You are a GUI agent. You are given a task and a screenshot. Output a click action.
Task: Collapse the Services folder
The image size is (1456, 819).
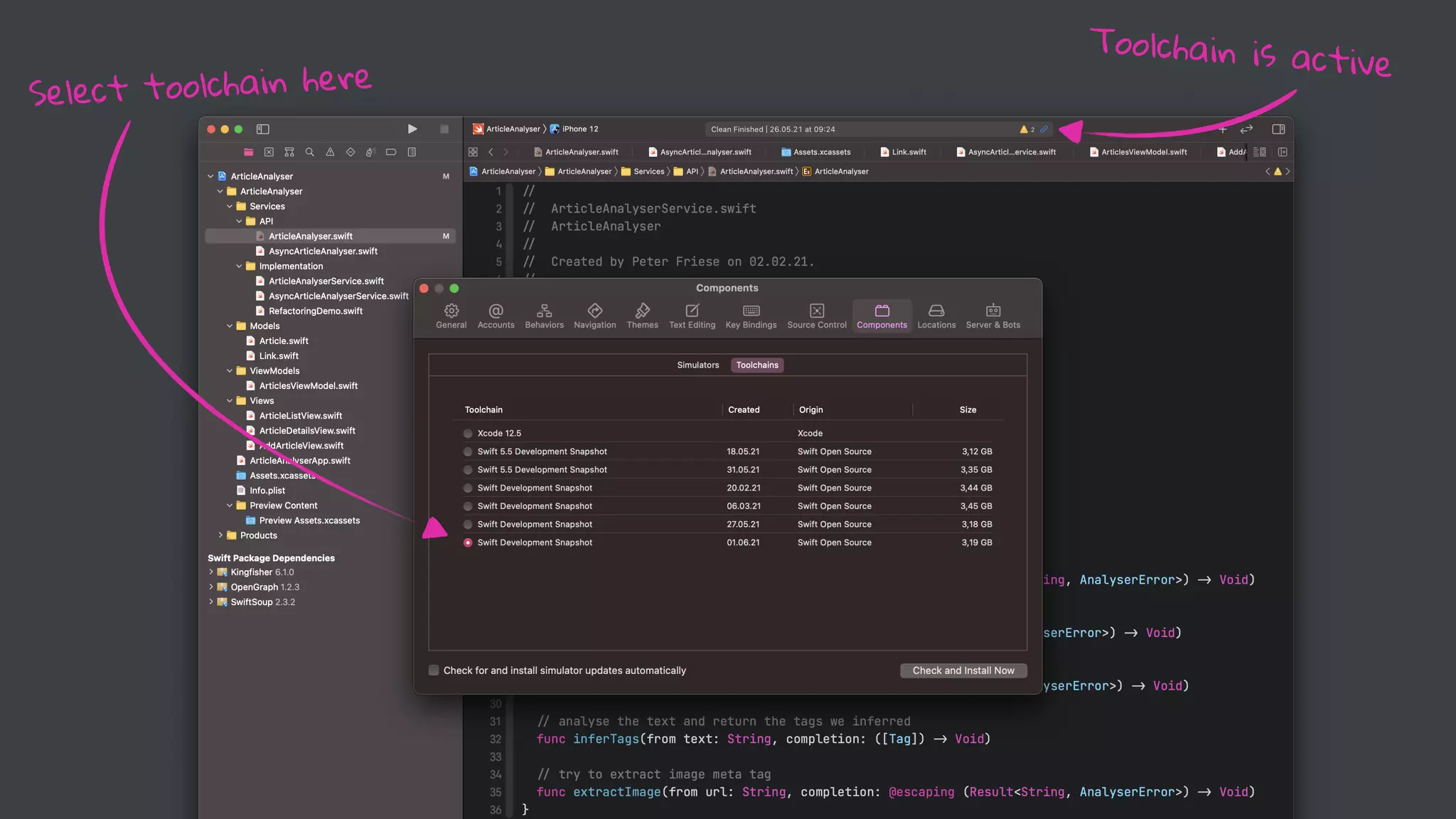click(230, 206)
